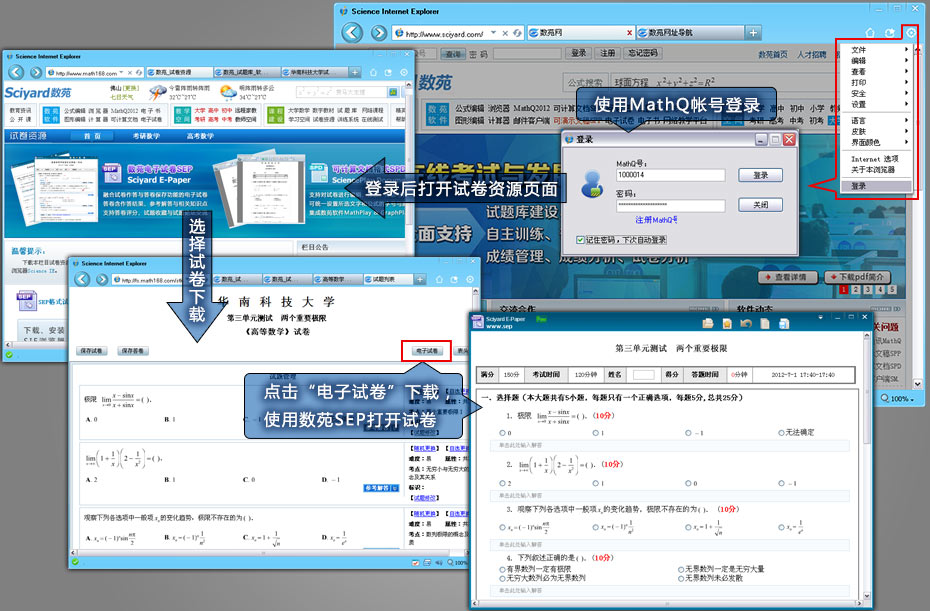The height and width of the screenshot is (611, 930).
Task: Go back in the 华南科技大学 exam browser window
Action: pos(82,279)
